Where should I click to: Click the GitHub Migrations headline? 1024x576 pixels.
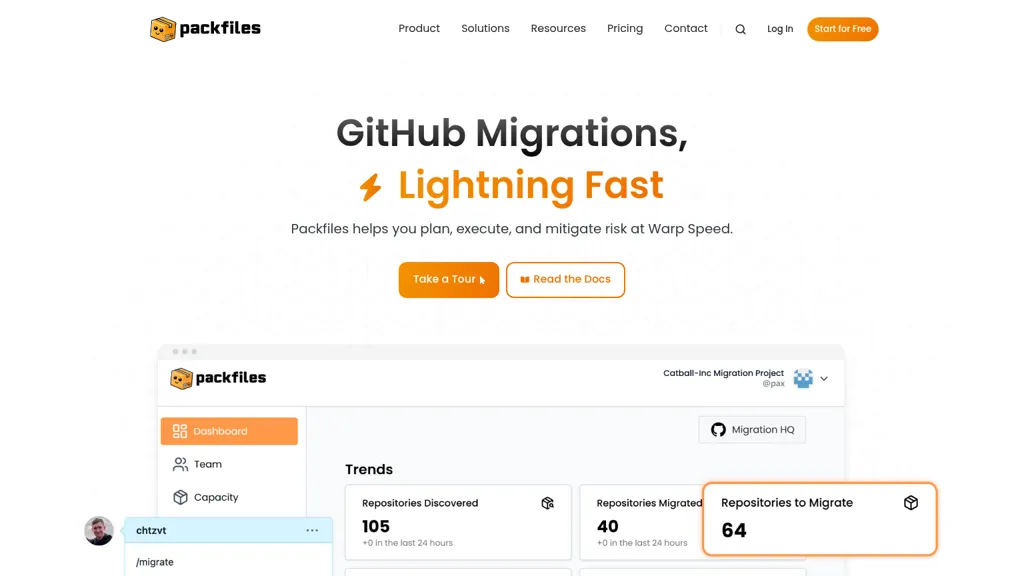pyautogui.click(x=512, y=133)
